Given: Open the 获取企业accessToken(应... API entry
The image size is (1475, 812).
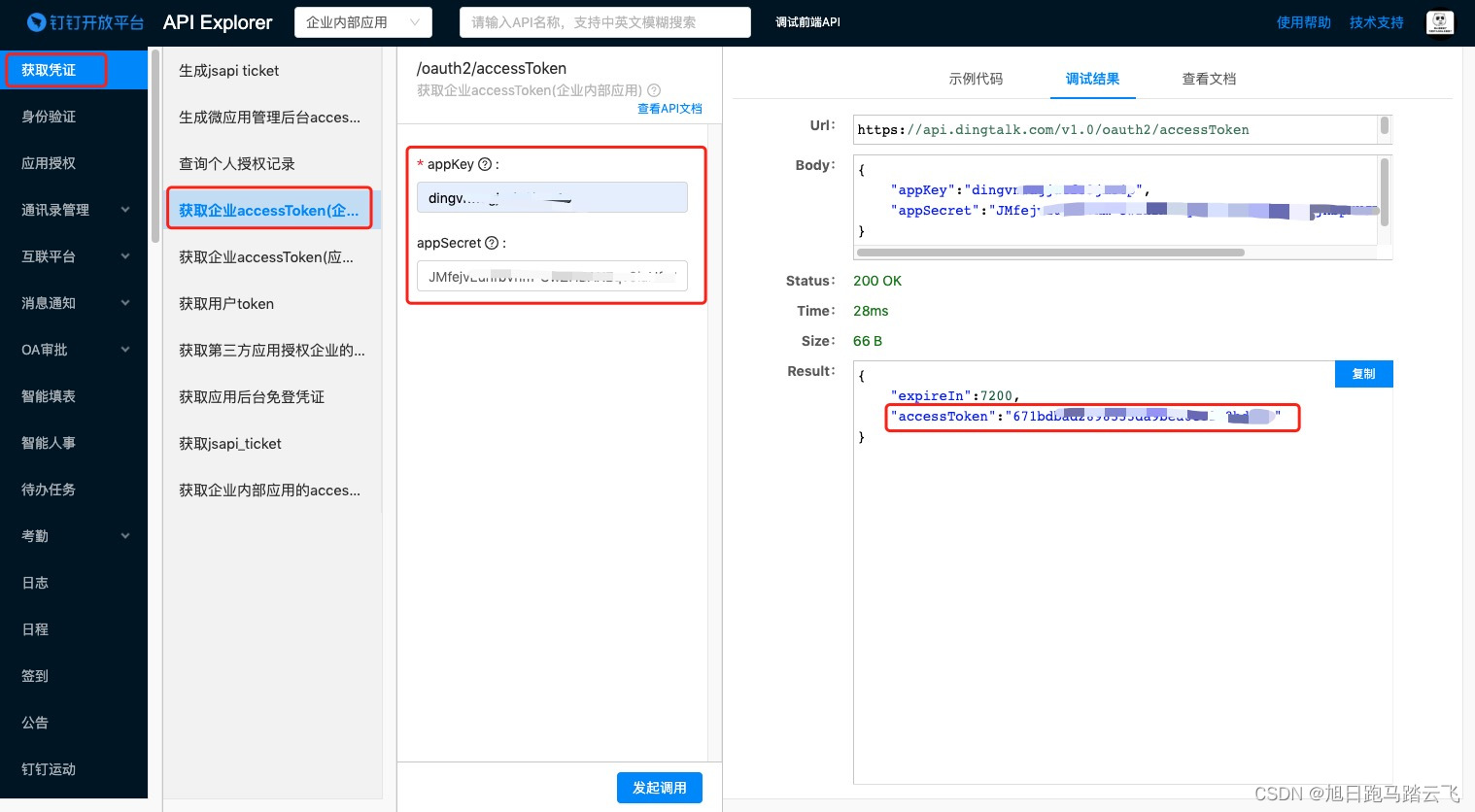Looking at the screenshot, I should click(x=272, y=257).
